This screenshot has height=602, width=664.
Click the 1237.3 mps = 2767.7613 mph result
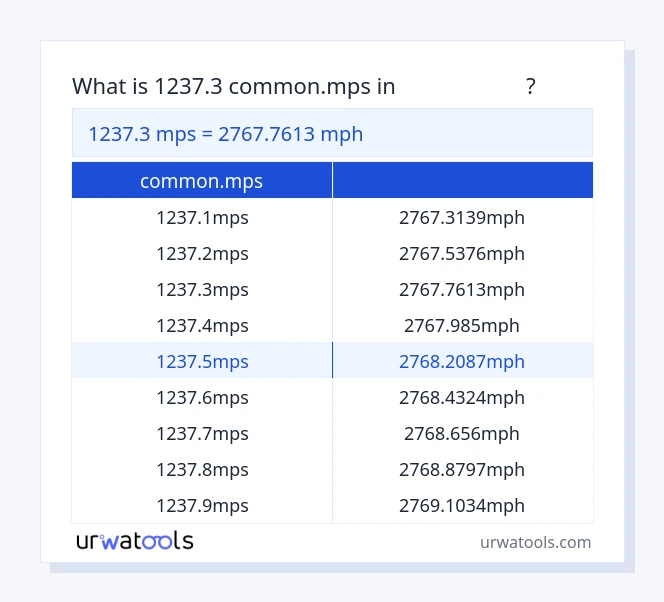click(x=226, y=133)
